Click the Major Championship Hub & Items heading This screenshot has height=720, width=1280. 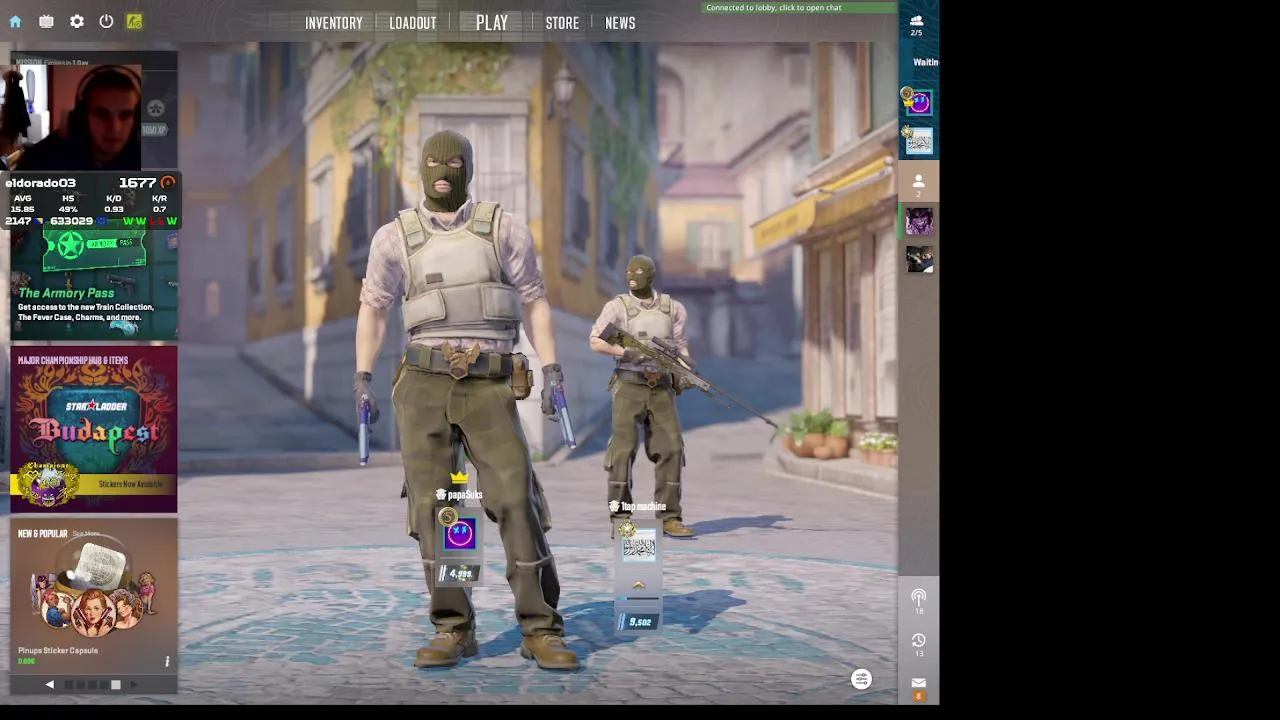click(73, 361)
